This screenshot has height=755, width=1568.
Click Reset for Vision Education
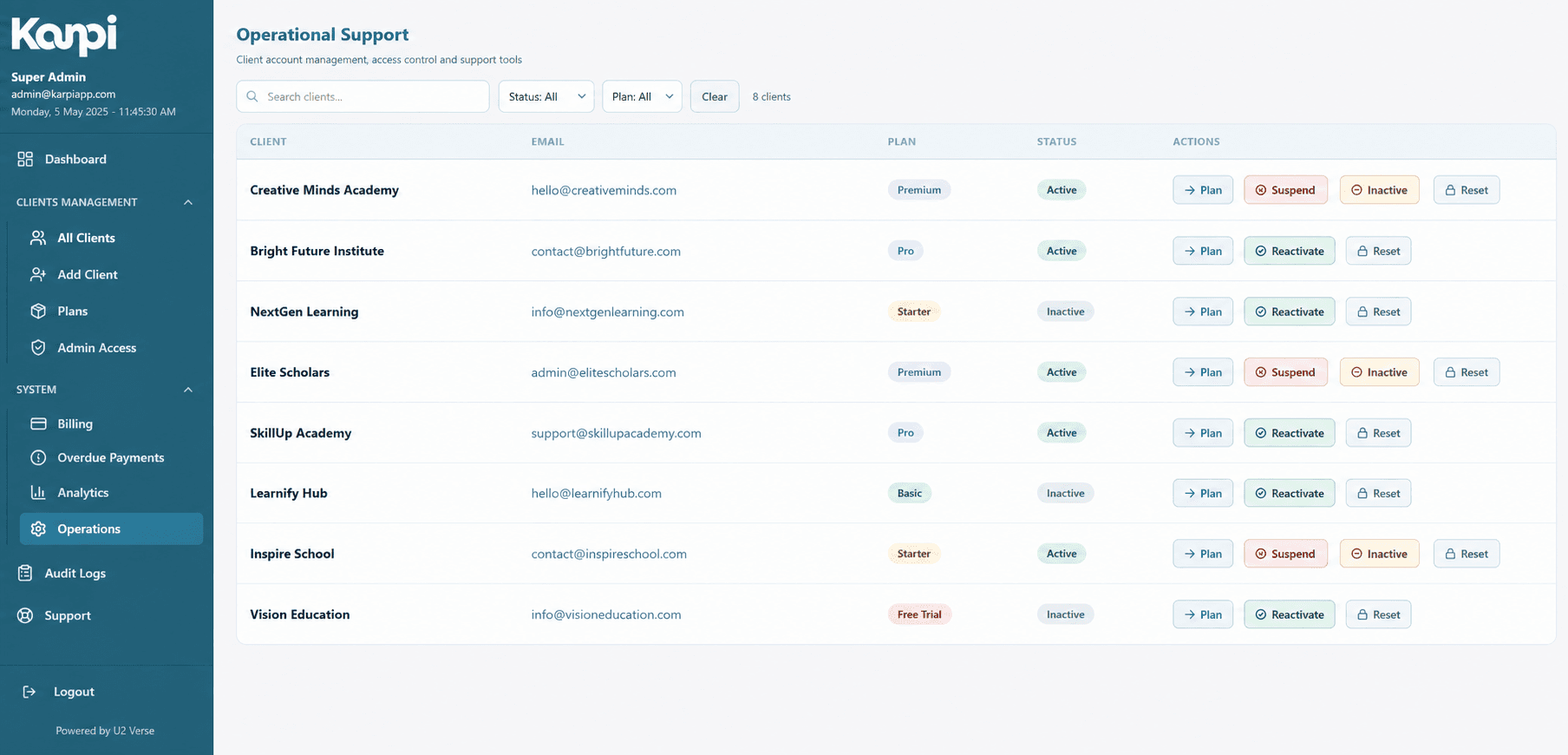click(1378, 614)
